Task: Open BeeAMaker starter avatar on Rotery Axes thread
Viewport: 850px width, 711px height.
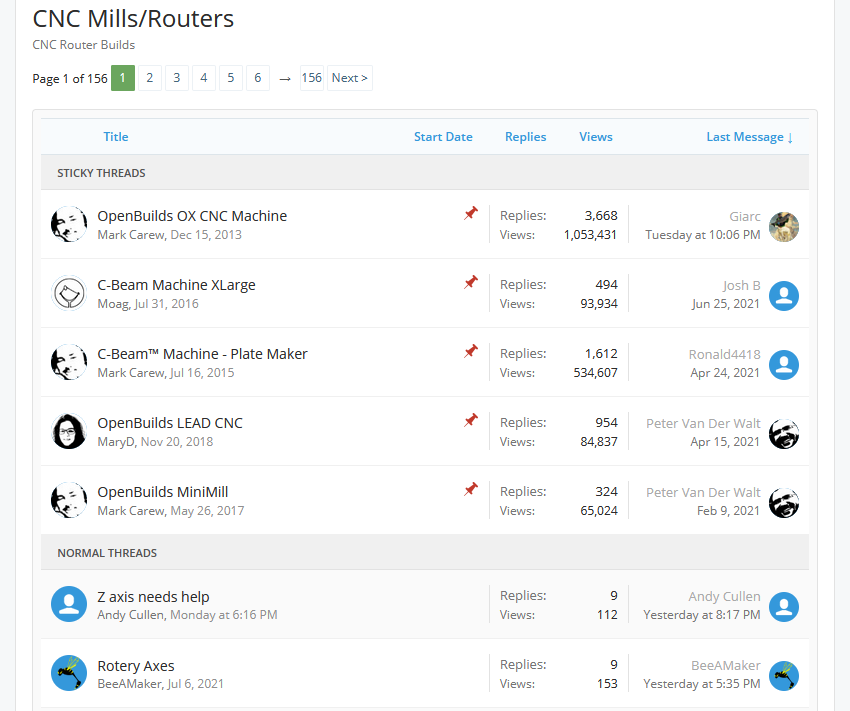Action: click(69, 673)
